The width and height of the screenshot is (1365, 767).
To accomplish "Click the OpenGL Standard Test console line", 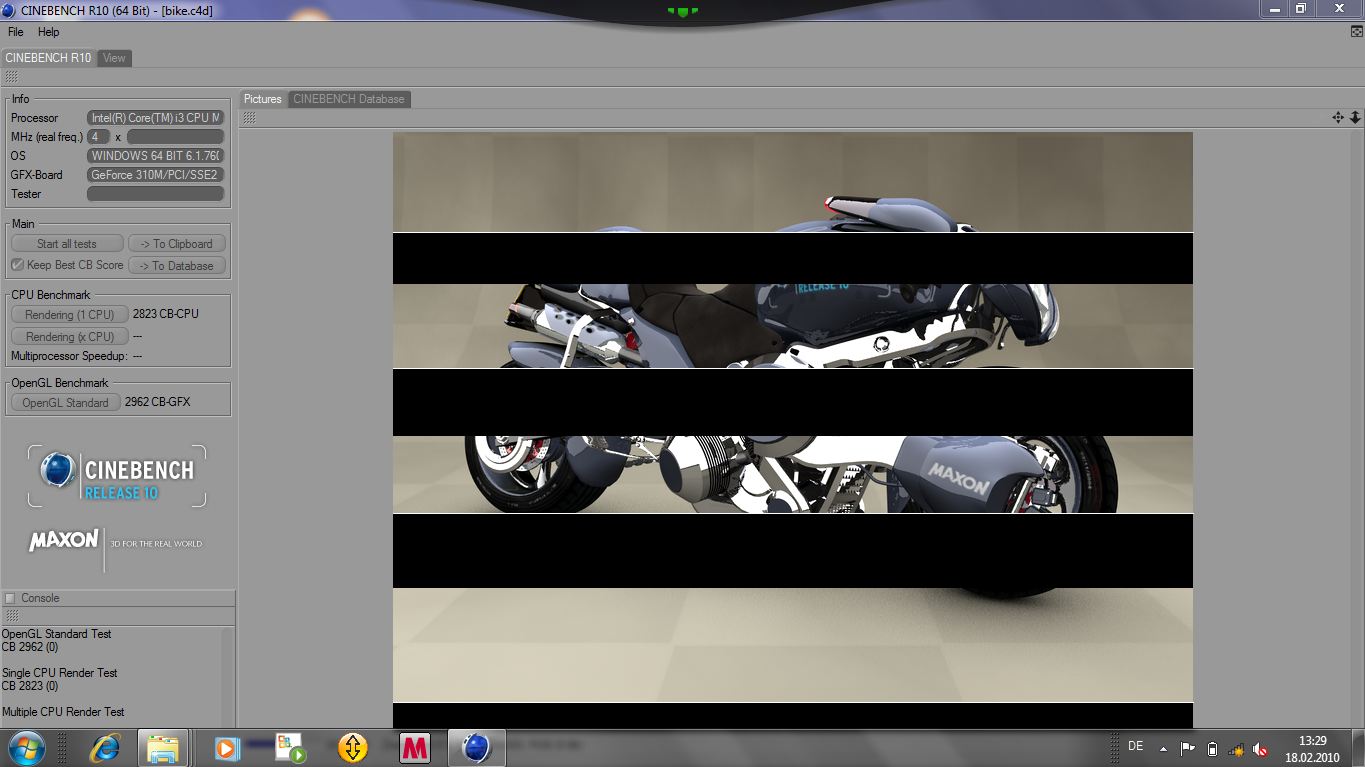I will [57, 634].
